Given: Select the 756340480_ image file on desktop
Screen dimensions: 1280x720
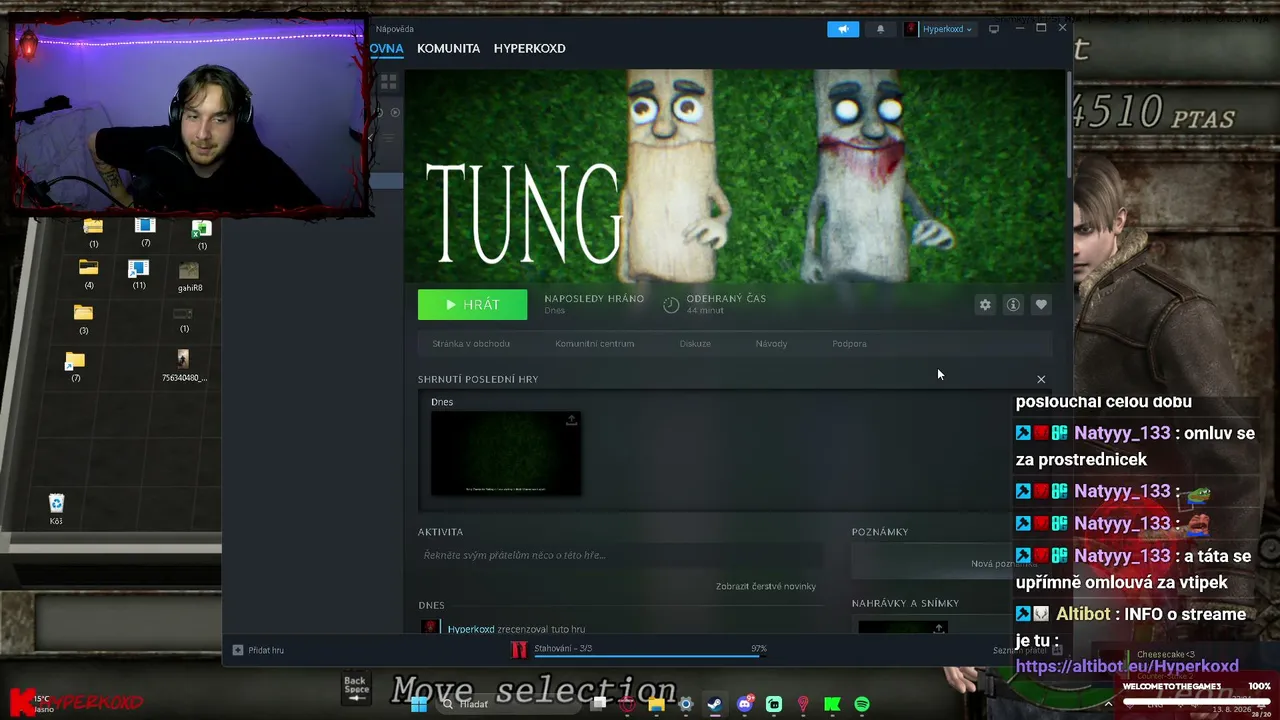Looking at the screenshot, I should point(183,366).
